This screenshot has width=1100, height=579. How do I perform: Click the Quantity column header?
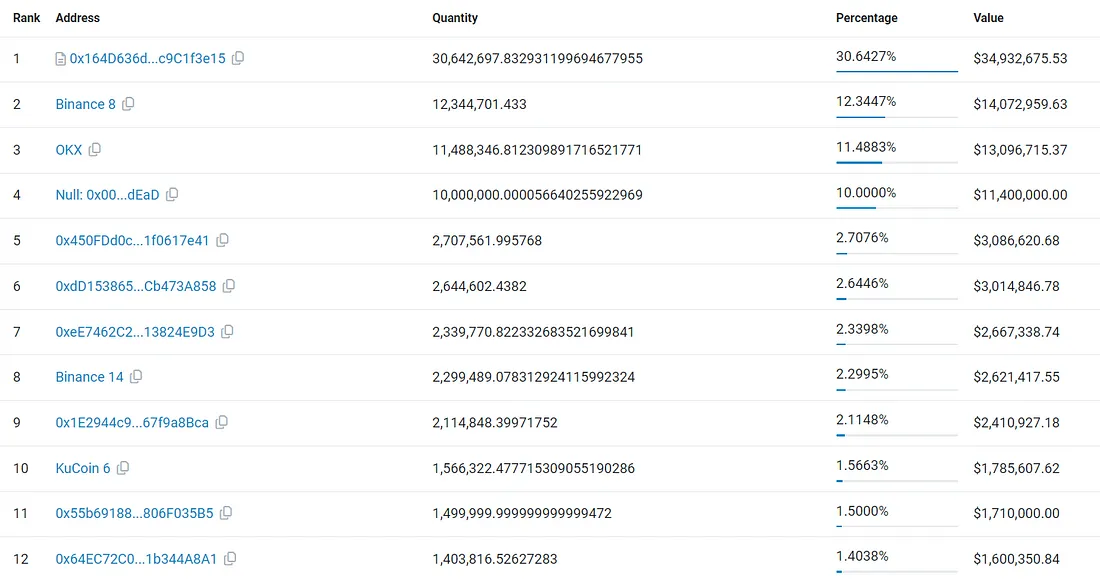click(455, 18)
